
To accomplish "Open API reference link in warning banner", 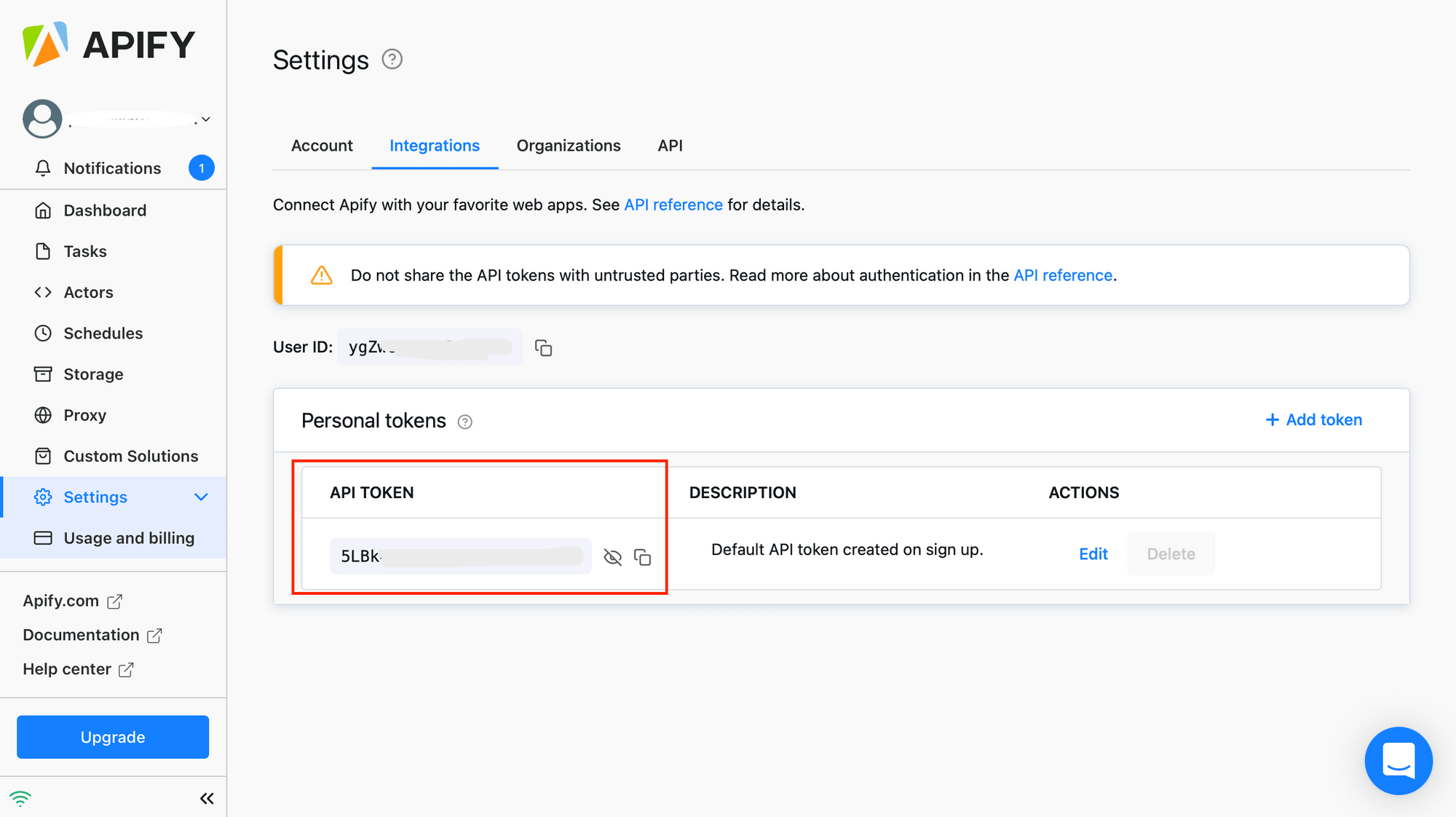I will coord(1063,275).
